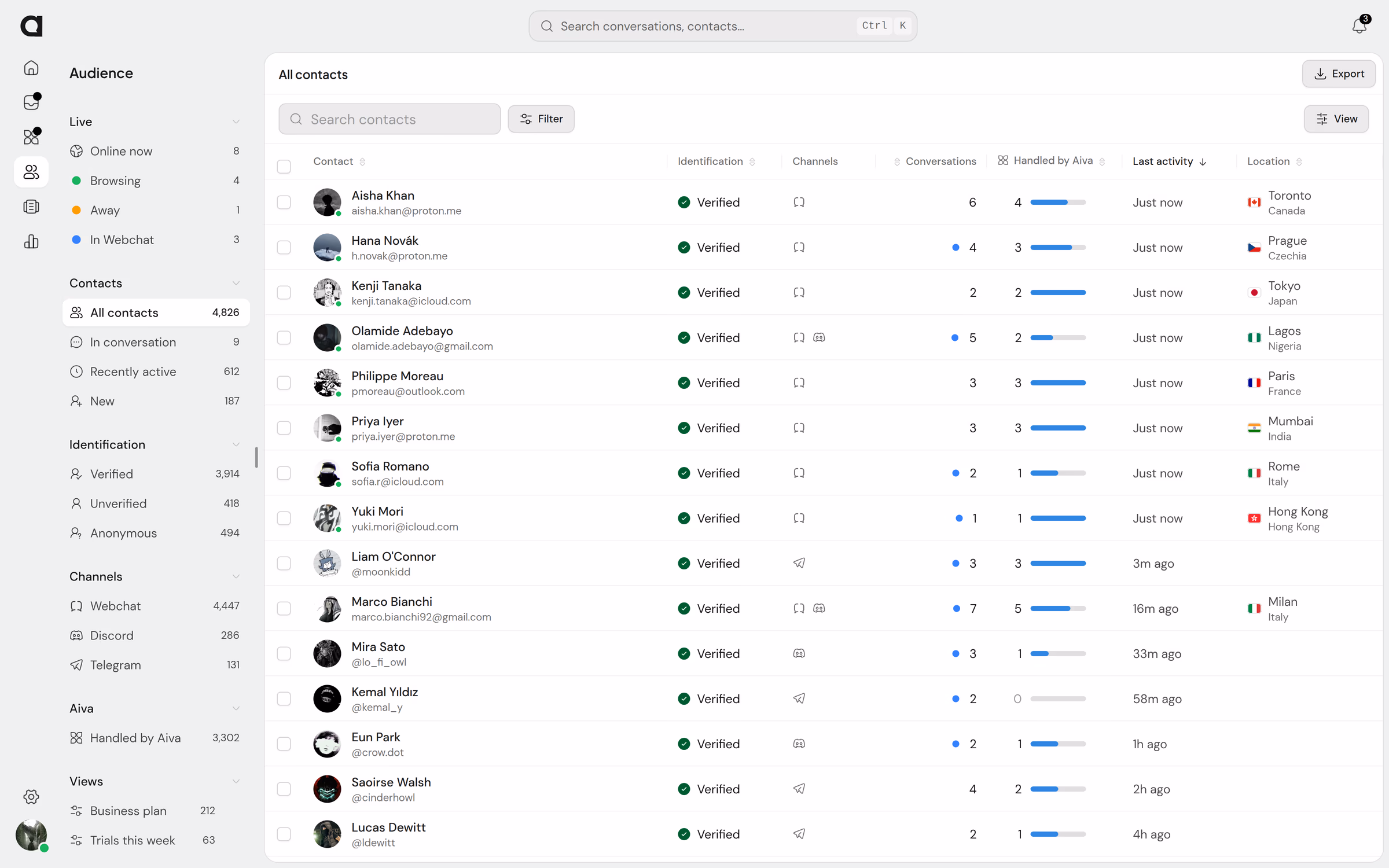Open the Settings gear icon
Screen dimensions: 1389x868
(31, 797)
